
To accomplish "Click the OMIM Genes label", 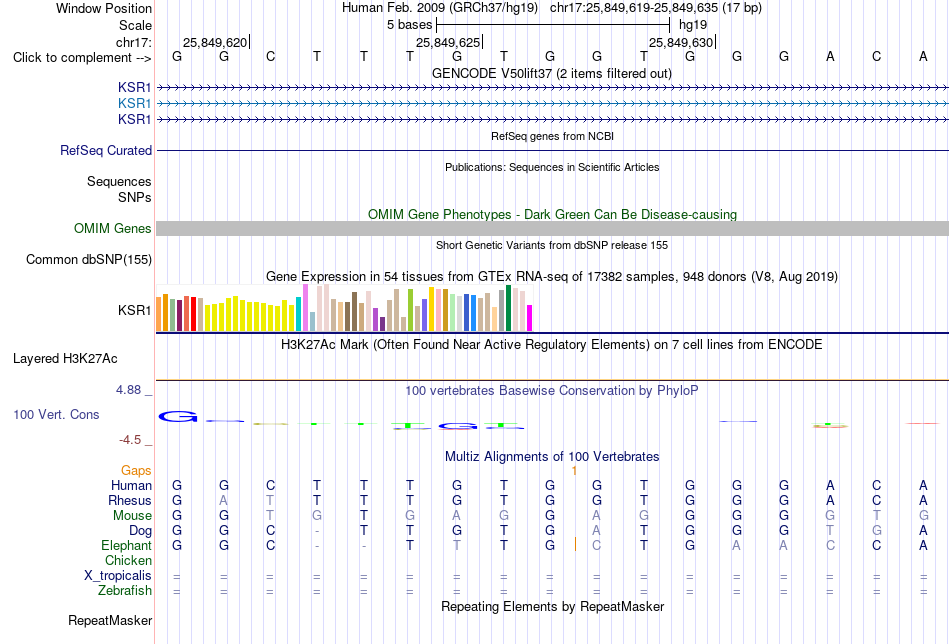I will tap(113, 228).
